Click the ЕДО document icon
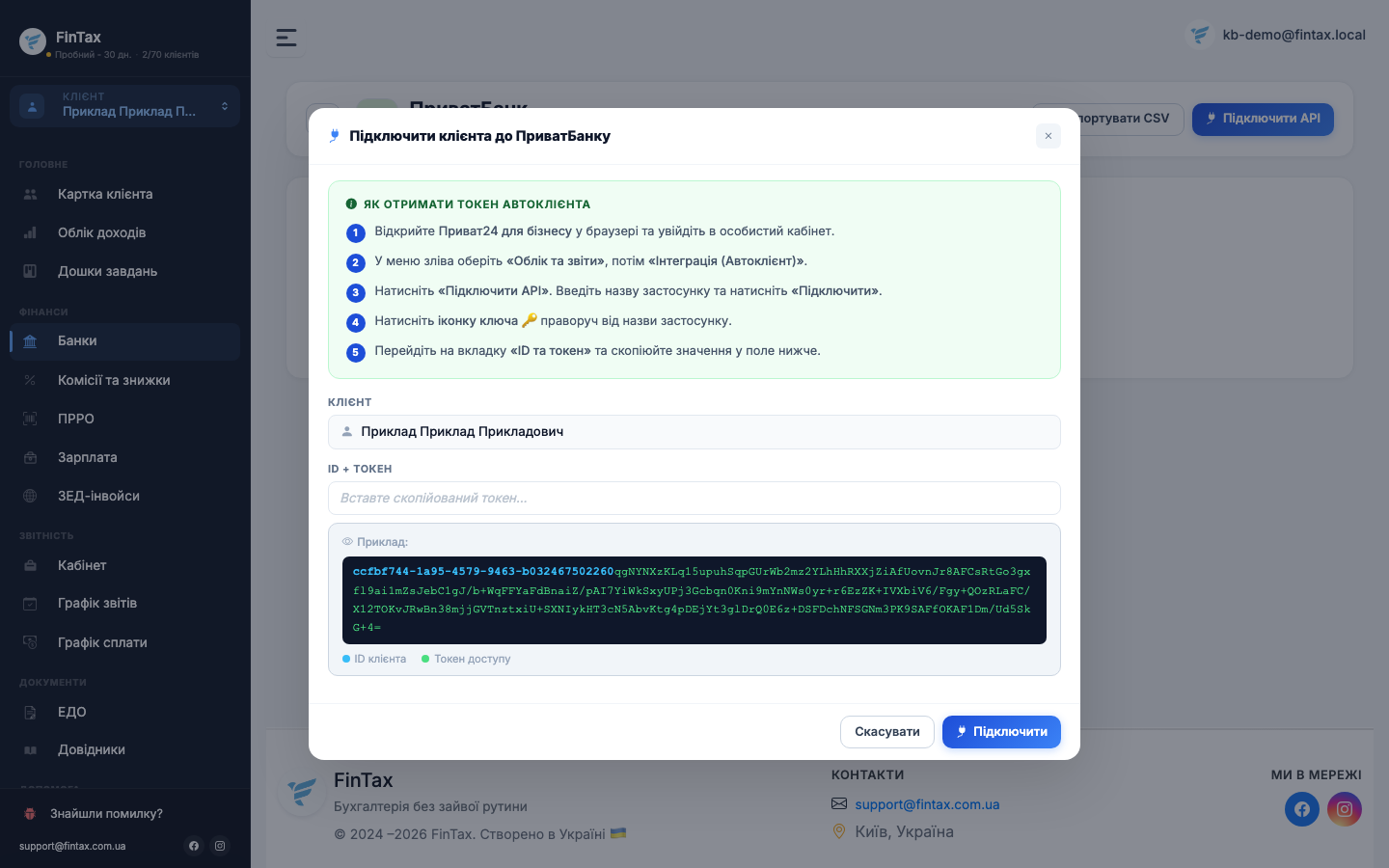Image resolution: width=1389 pixels, height=868 pixels. tap(30, 712)
